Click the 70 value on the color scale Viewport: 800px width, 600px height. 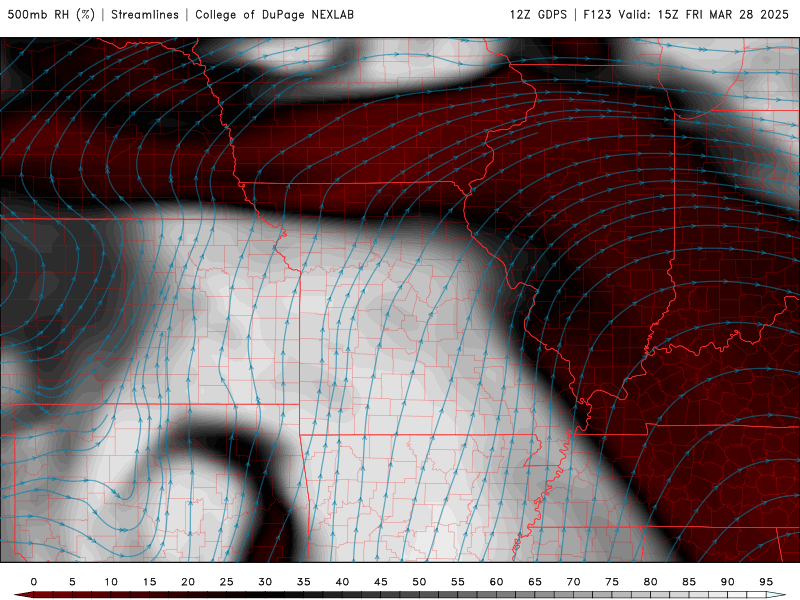pyautogui.click(x=573, y=582)
